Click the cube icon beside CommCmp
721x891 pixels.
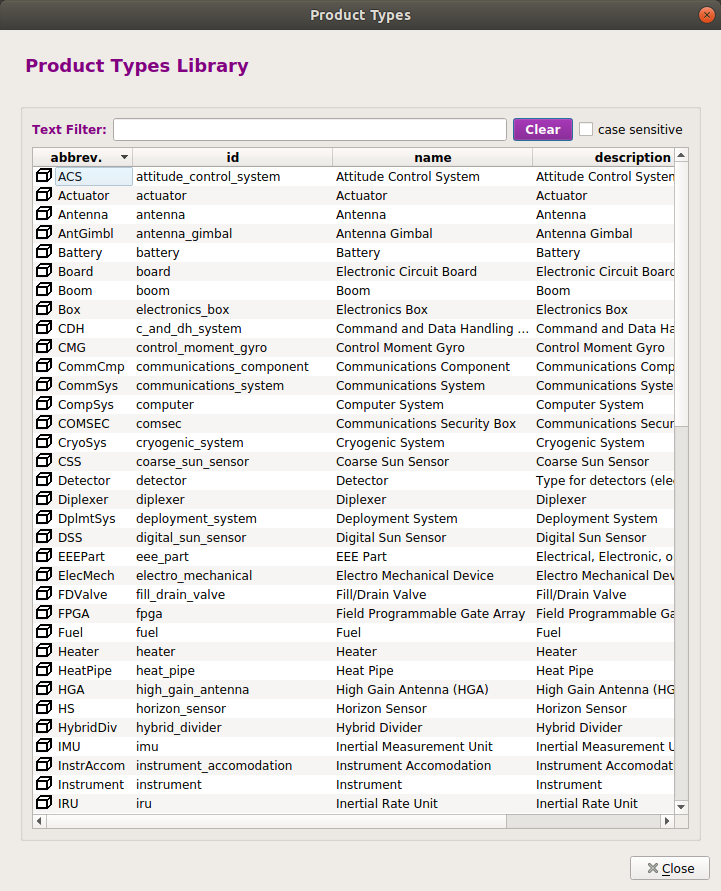pos(44,366)
